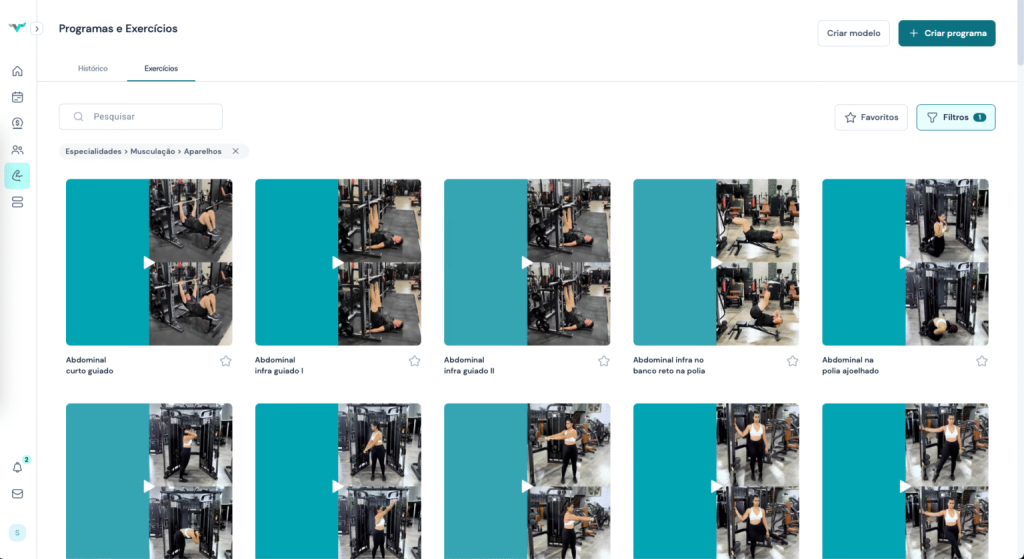
Task: Open the Filtros filter panel
Action: click(x=955, y=117)
